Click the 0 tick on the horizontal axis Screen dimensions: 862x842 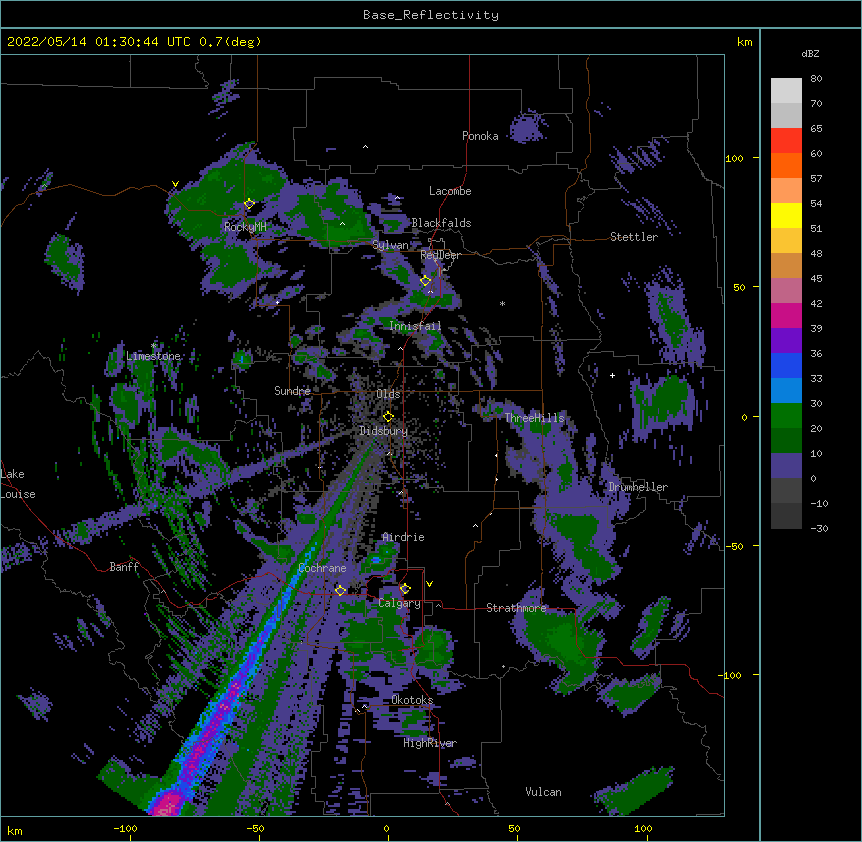pos(386,828)
